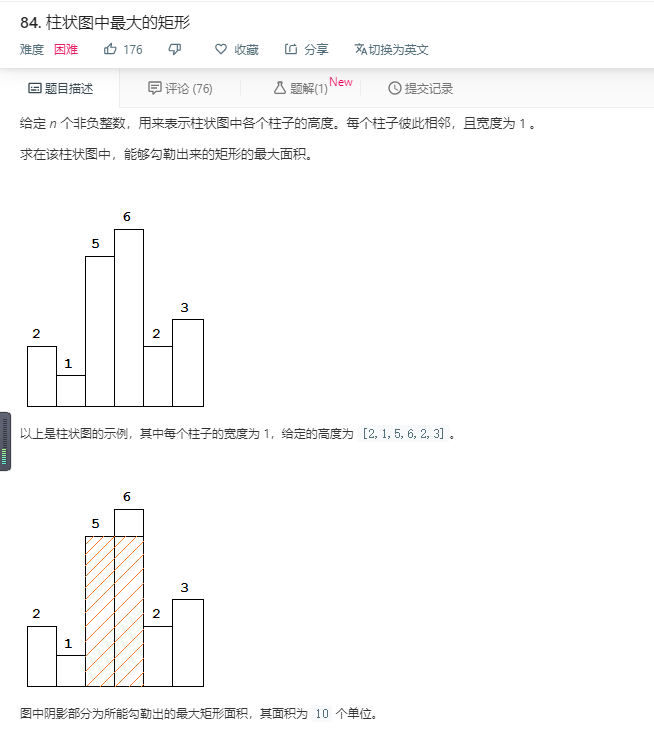Click the thumbs-up like icon
This screenshot has width=654, height=732.
tap(110, 49)
